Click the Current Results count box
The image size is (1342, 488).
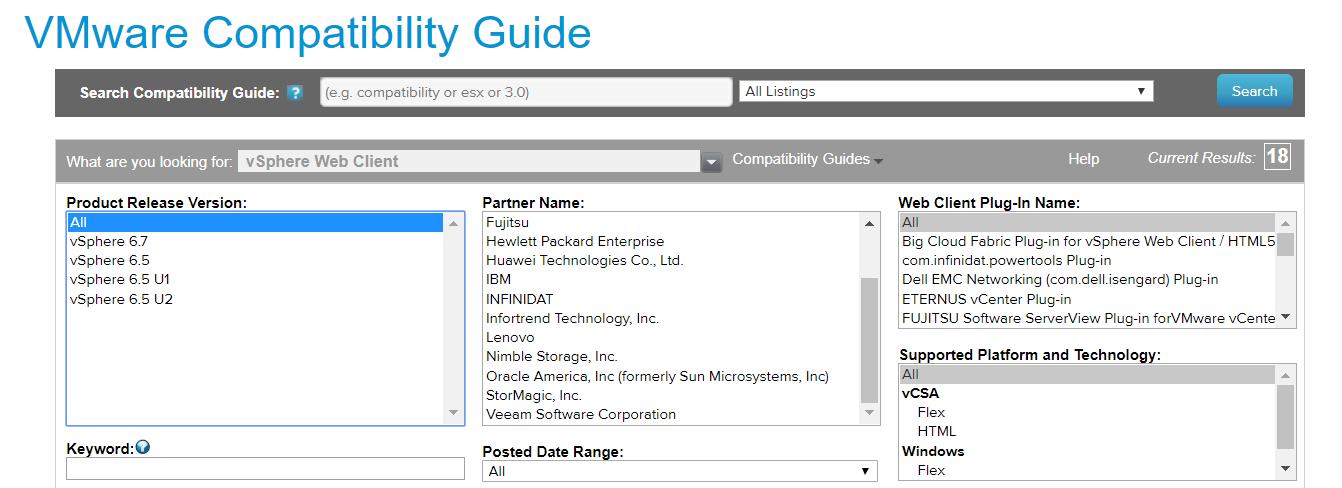pyautogui.click(x=1277, y=157)
